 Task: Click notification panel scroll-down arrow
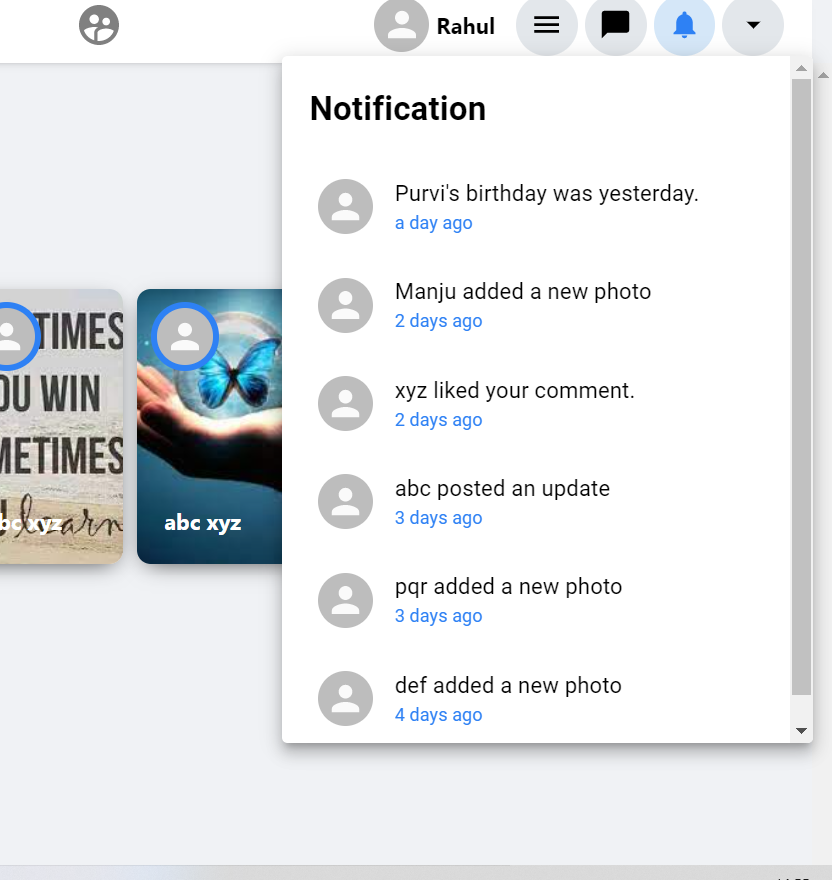tap(801, 731)
